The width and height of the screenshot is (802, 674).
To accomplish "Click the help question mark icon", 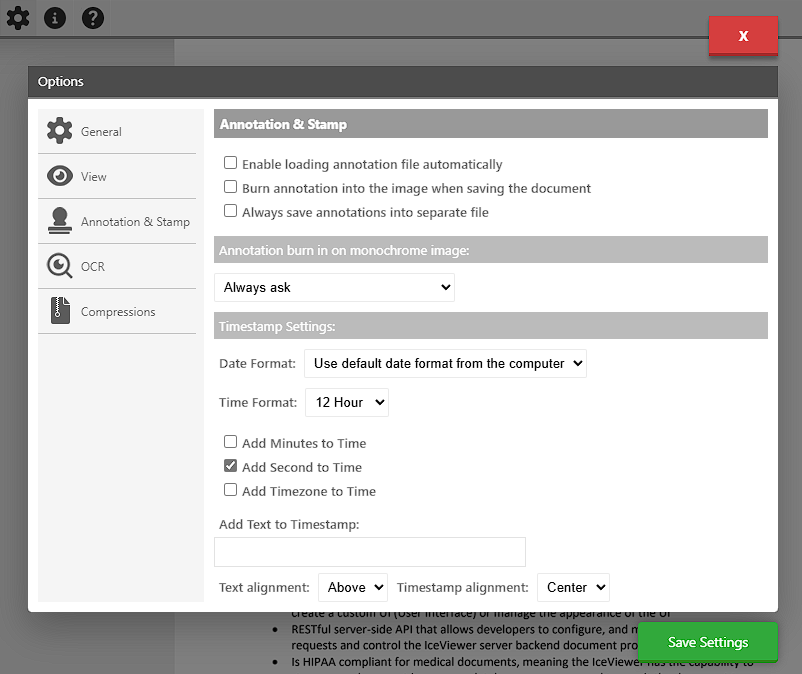I will (93, 17).
